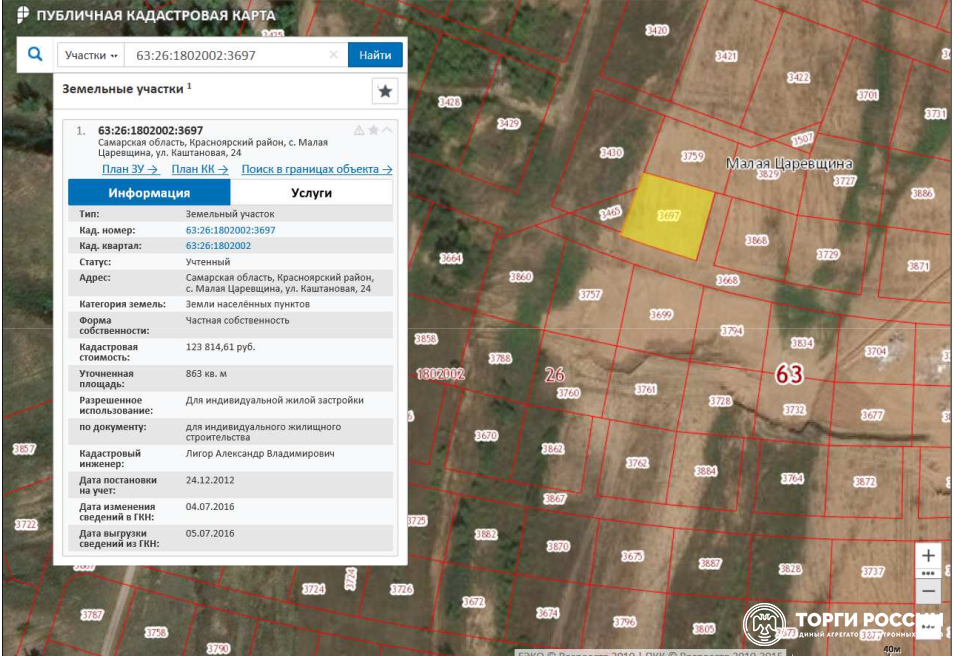Click the warning triangle on the result card
This screenshot has height=656, width=953.
(x=359, y=130)
